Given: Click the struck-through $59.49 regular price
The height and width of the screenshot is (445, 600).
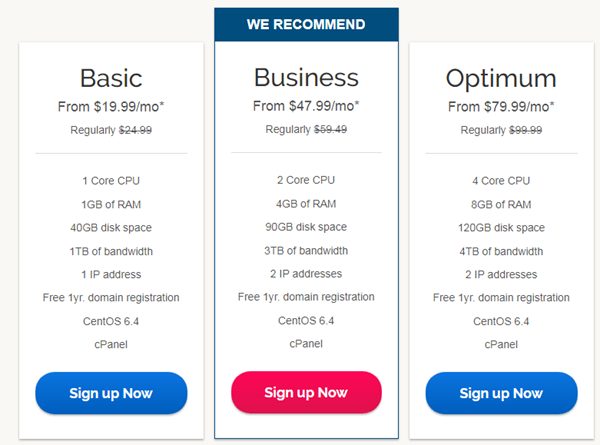Looking at the screenshot, I should click(x=330, y=129).
